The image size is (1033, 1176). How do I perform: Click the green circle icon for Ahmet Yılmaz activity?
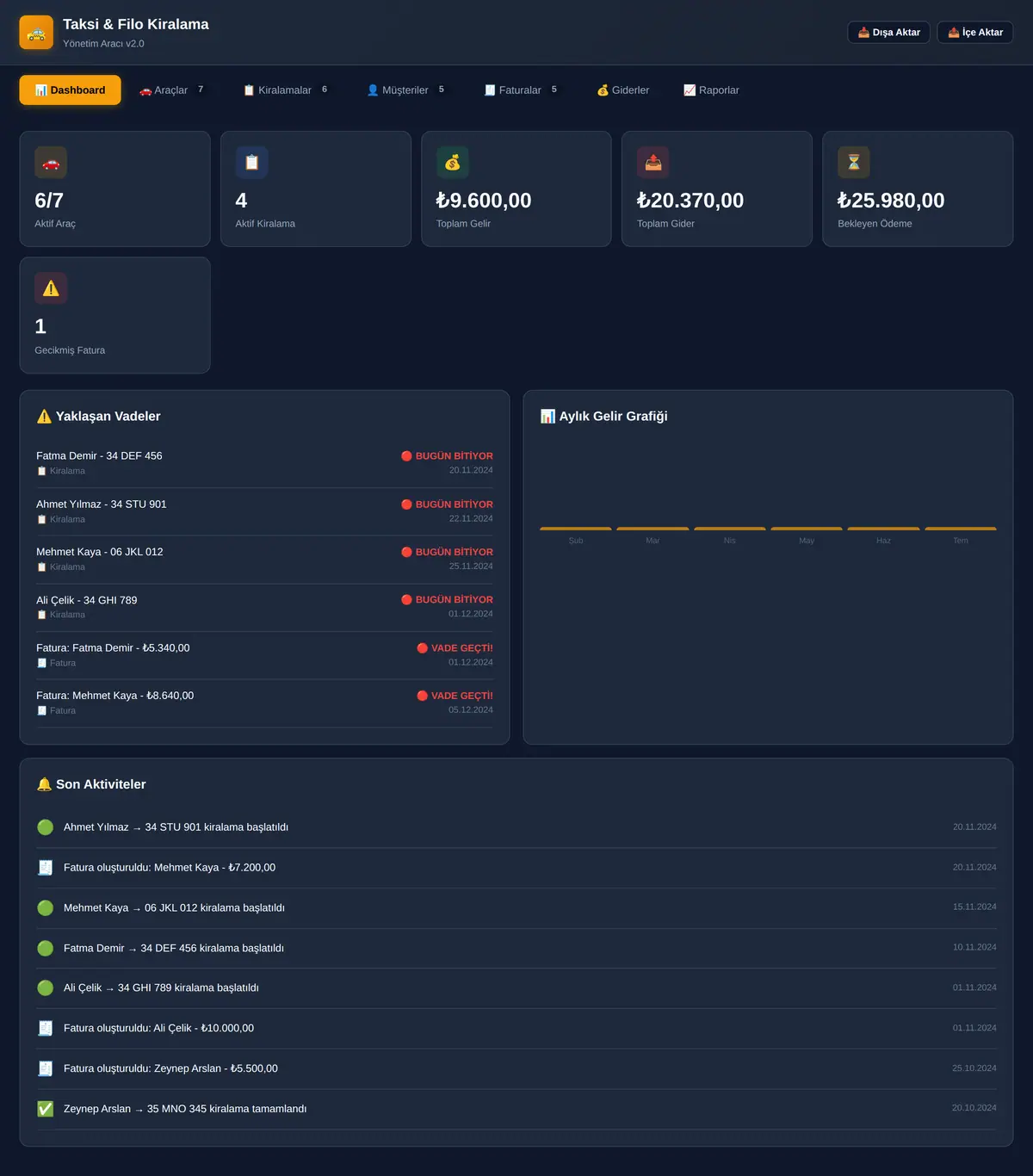point(46,827)
